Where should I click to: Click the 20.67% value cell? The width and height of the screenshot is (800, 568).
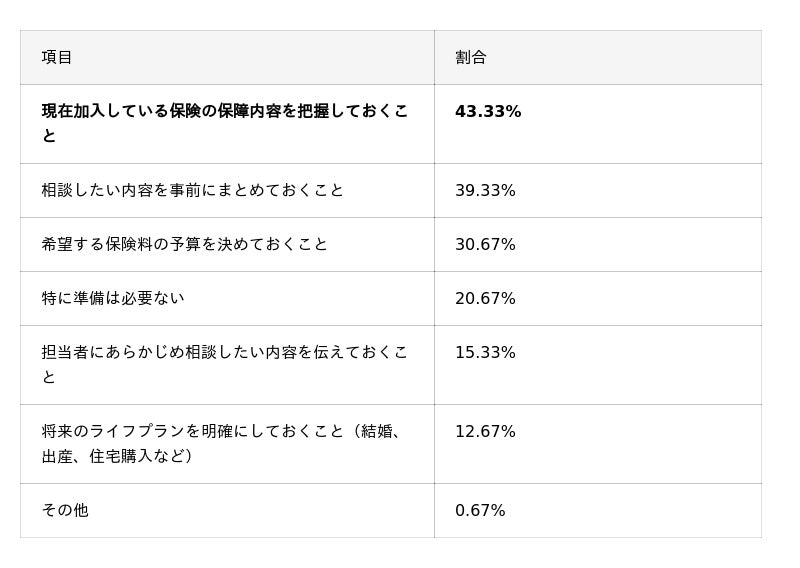point(485,299)
